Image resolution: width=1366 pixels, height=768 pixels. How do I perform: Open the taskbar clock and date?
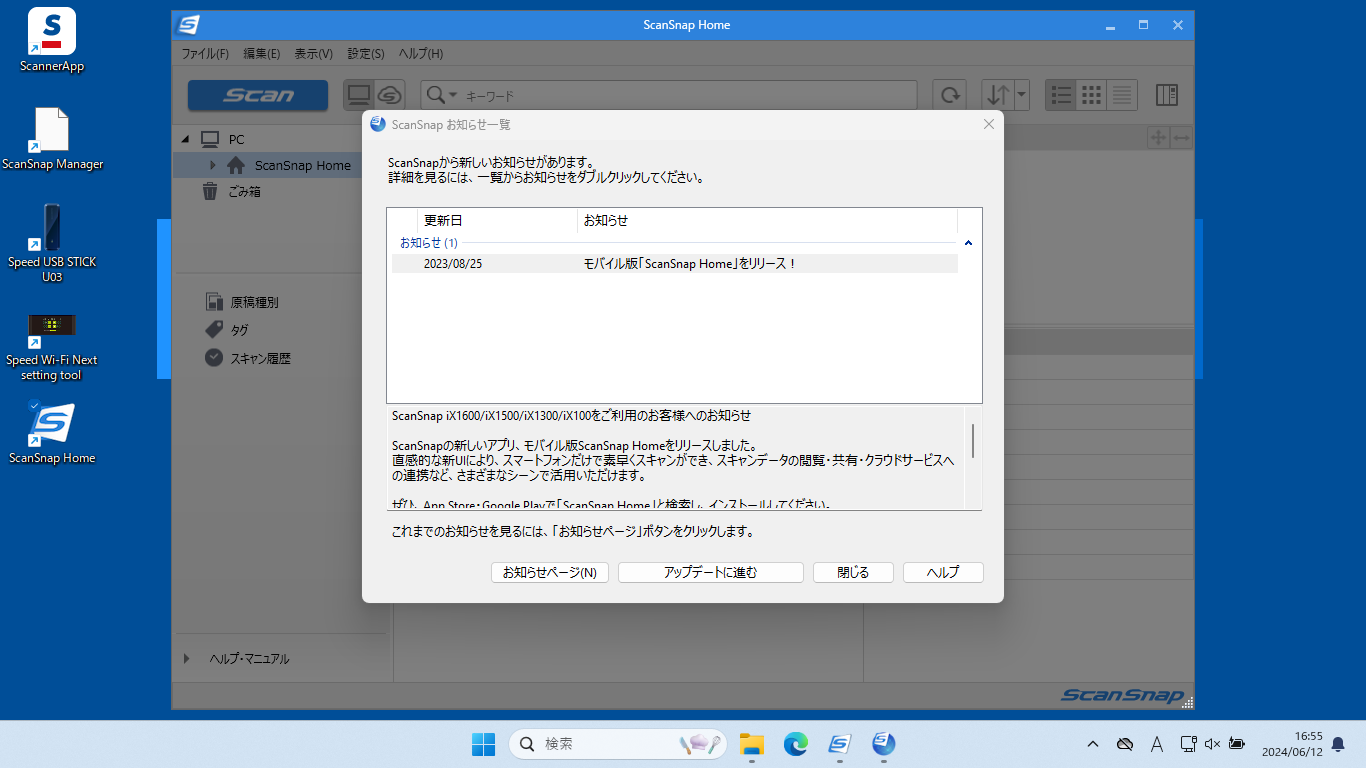[x=1291, y=744]
